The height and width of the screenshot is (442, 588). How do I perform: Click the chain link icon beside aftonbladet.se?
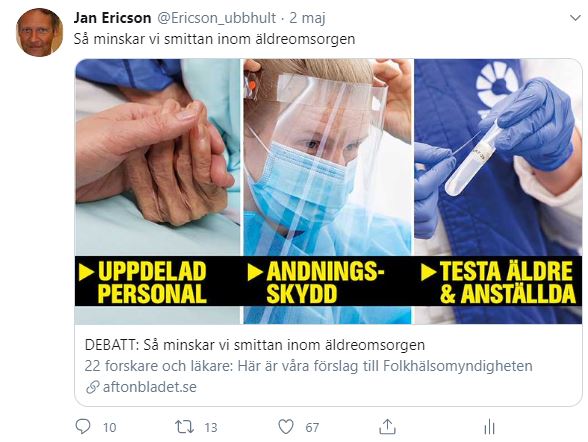click(92, 387)
